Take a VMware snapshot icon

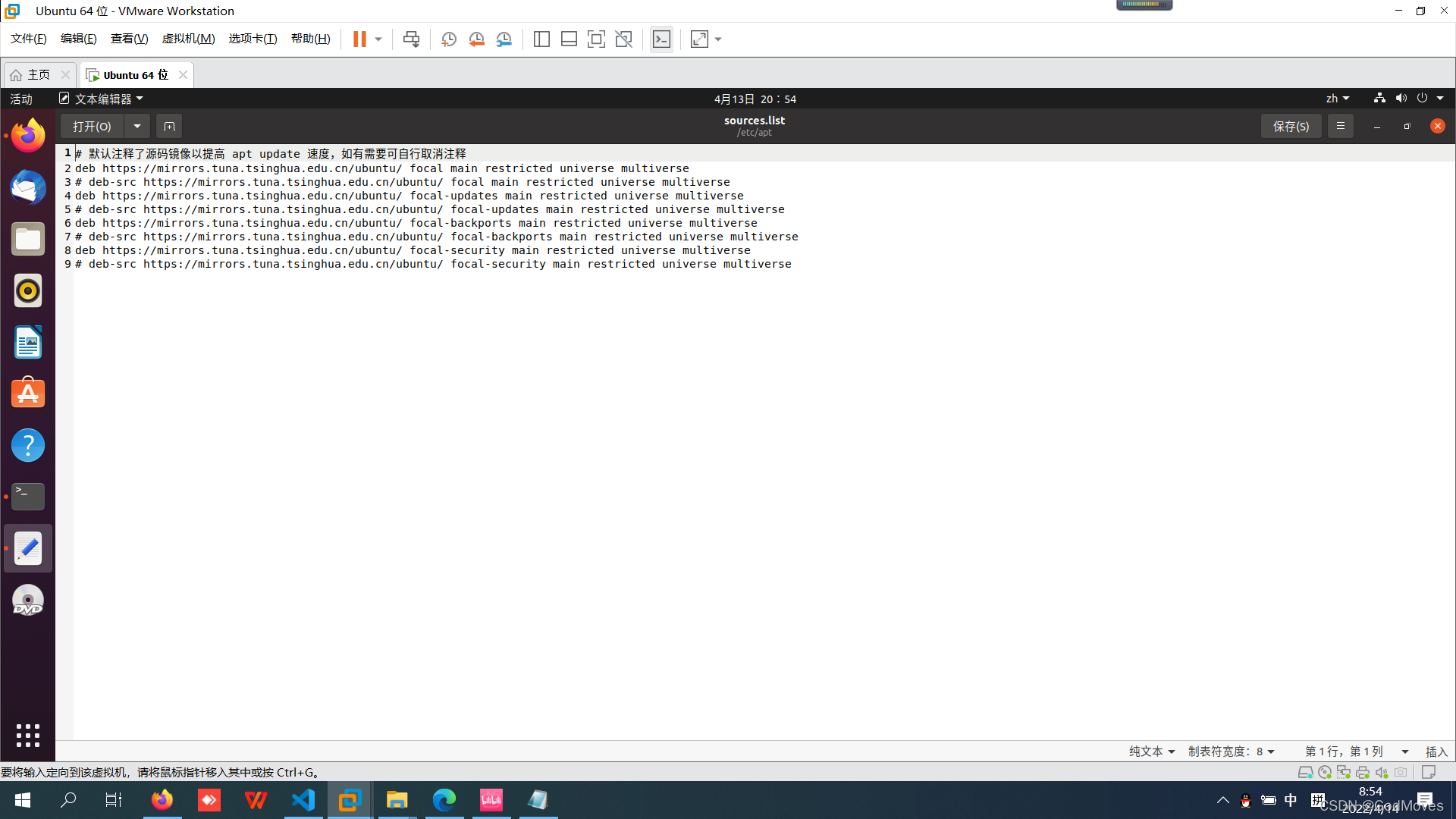coord(448,39)
